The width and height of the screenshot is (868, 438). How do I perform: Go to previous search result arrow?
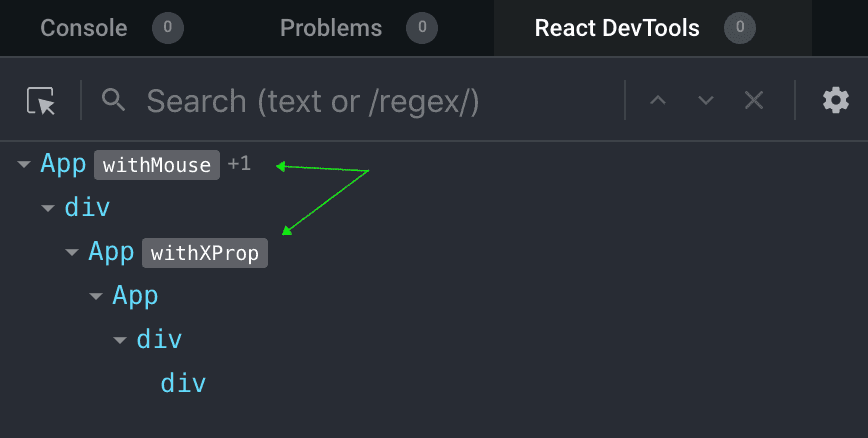tap(658, 100)
